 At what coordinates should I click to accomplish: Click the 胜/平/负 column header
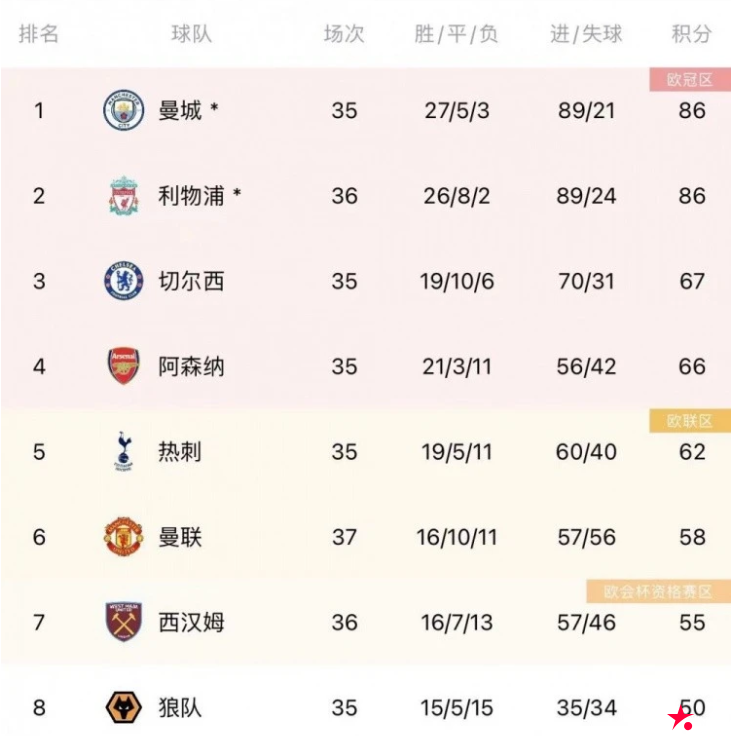(456, 33)
